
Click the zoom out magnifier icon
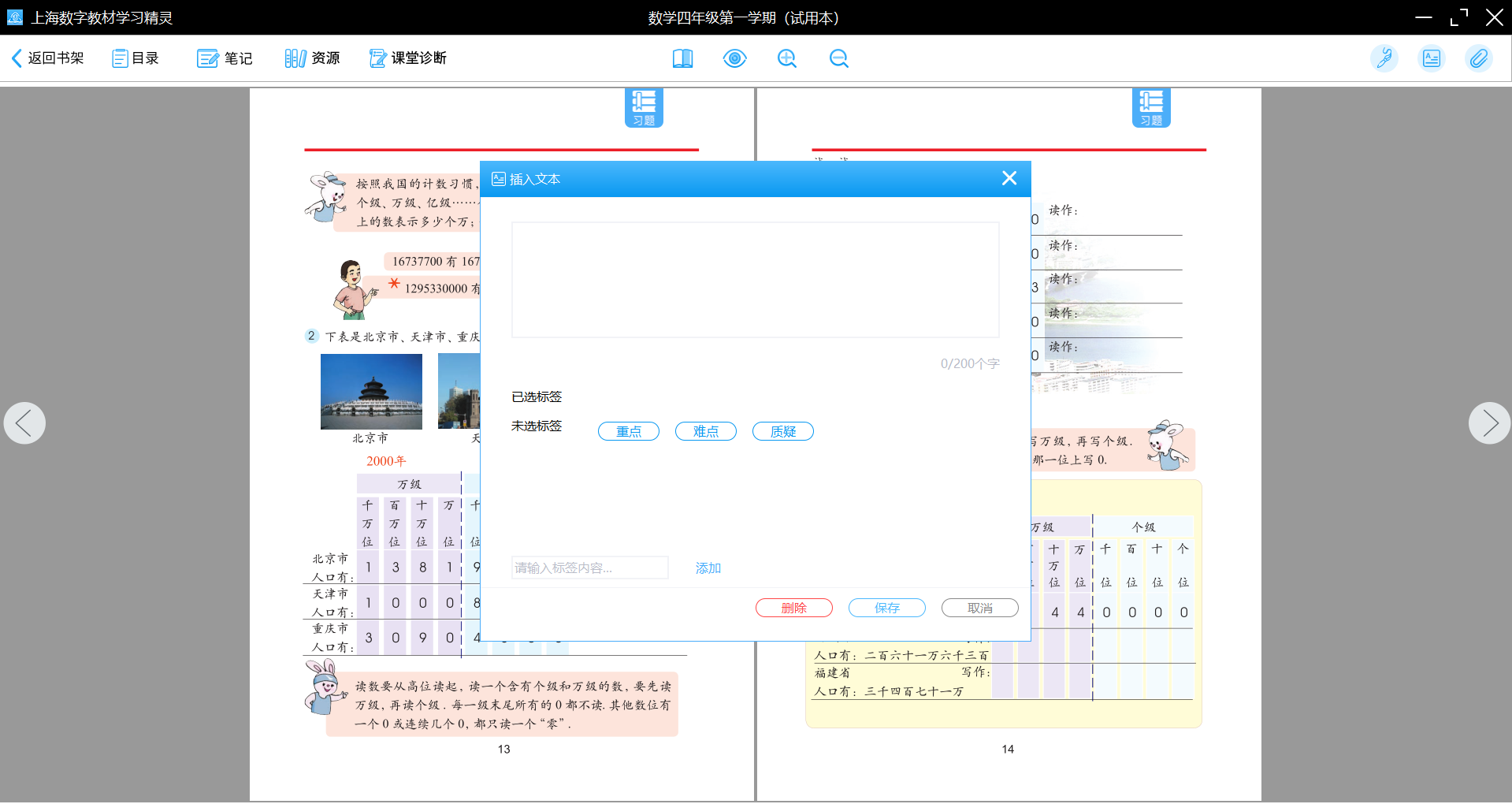(838, 58)
